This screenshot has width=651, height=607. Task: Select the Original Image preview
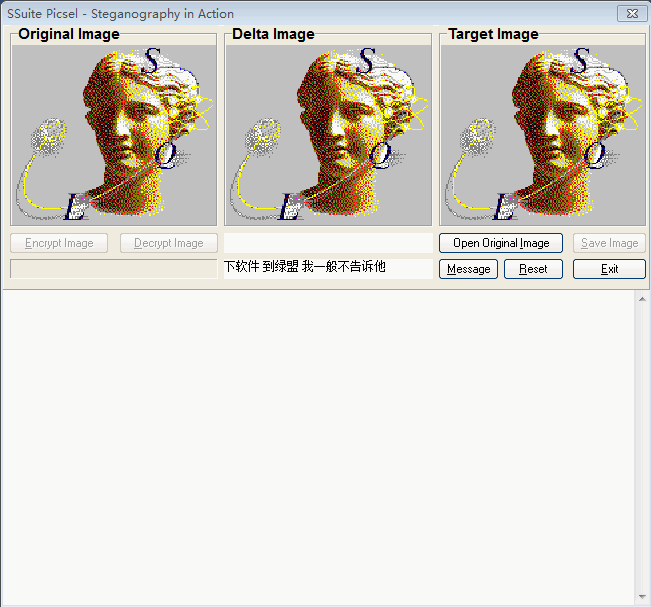[114, 135]
